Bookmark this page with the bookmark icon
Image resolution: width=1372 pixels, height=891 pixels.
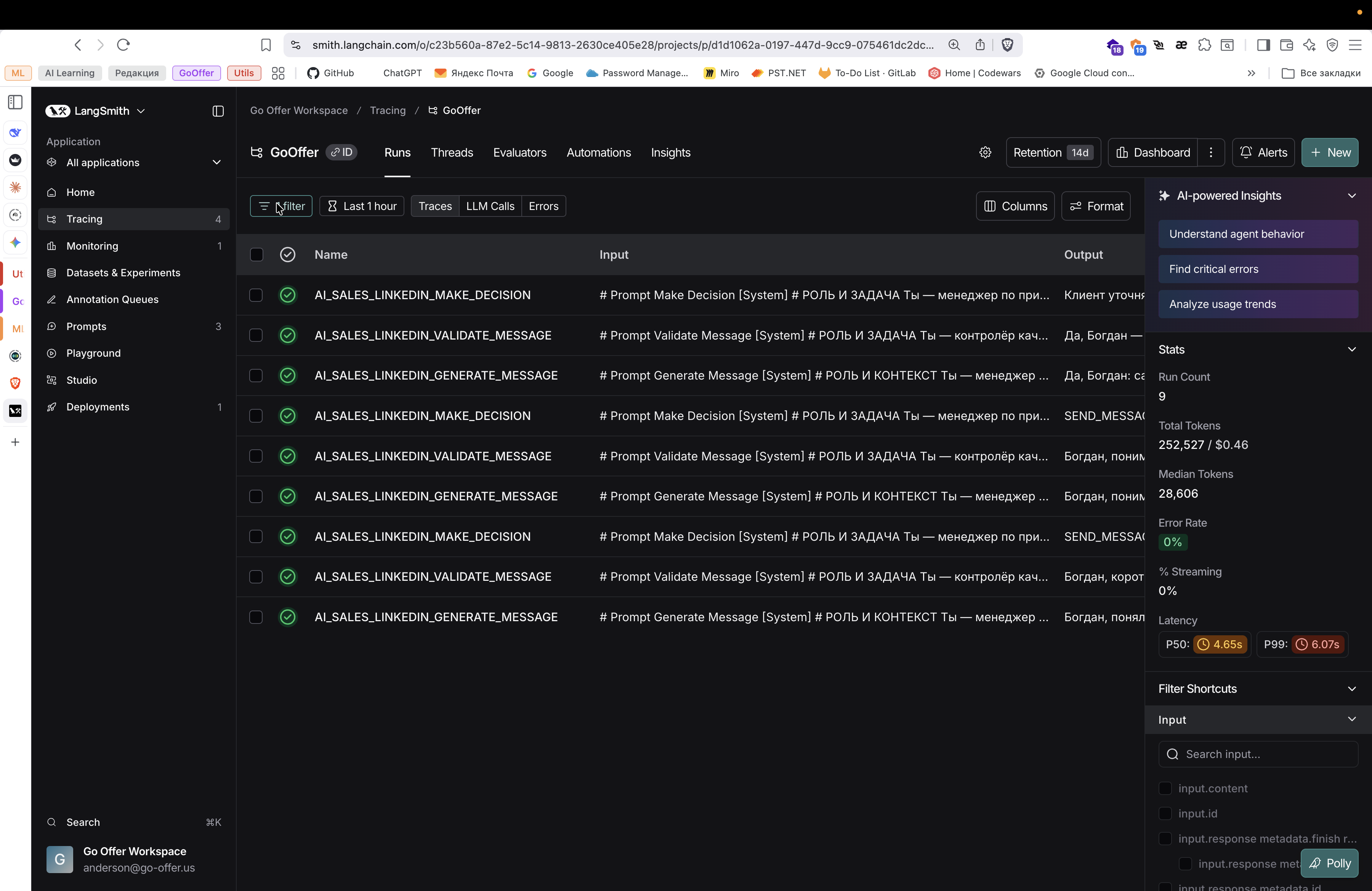click(x=266, y=45)
